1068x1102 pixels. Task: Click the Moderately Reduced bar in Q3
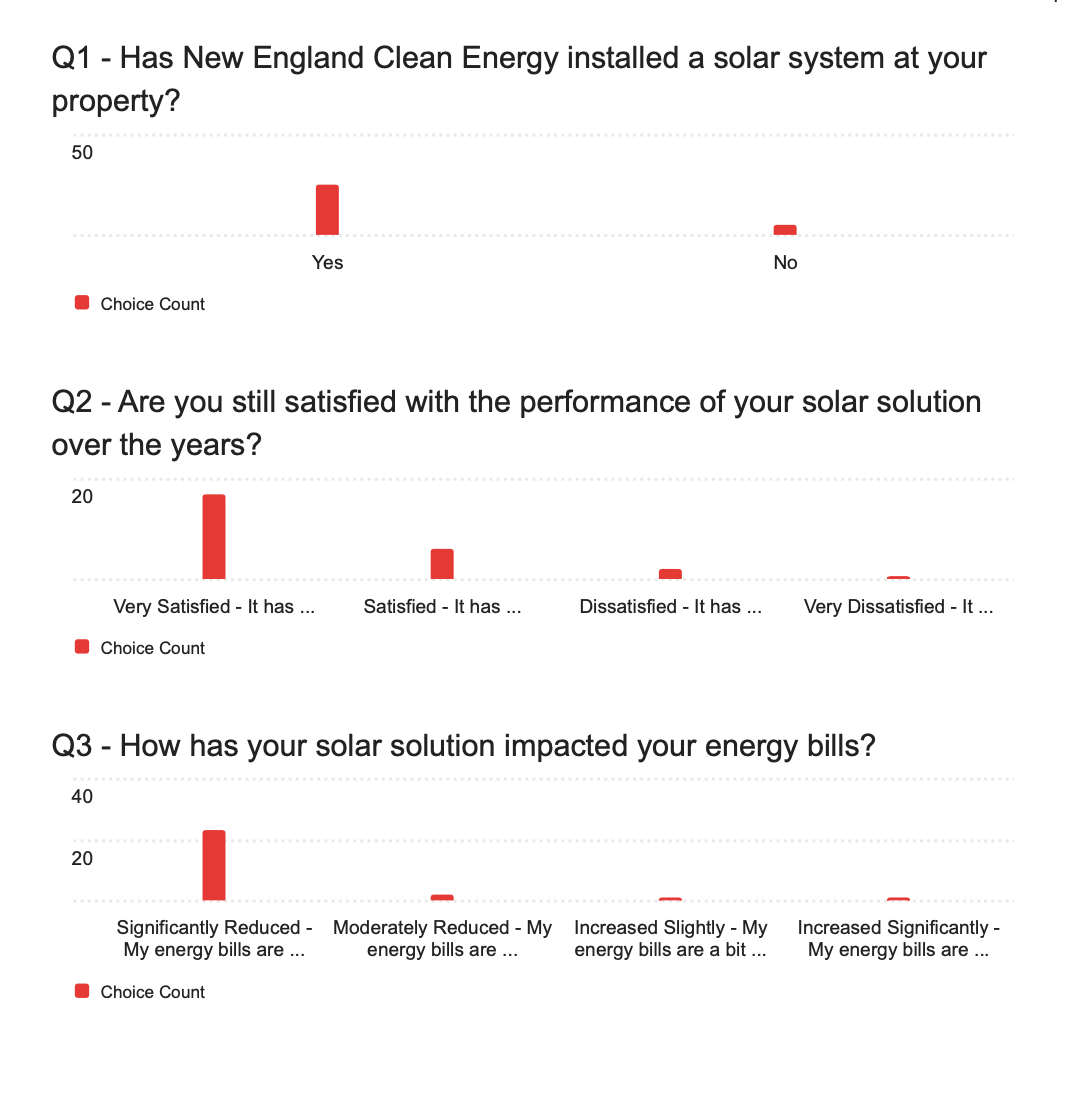point(442,898)
